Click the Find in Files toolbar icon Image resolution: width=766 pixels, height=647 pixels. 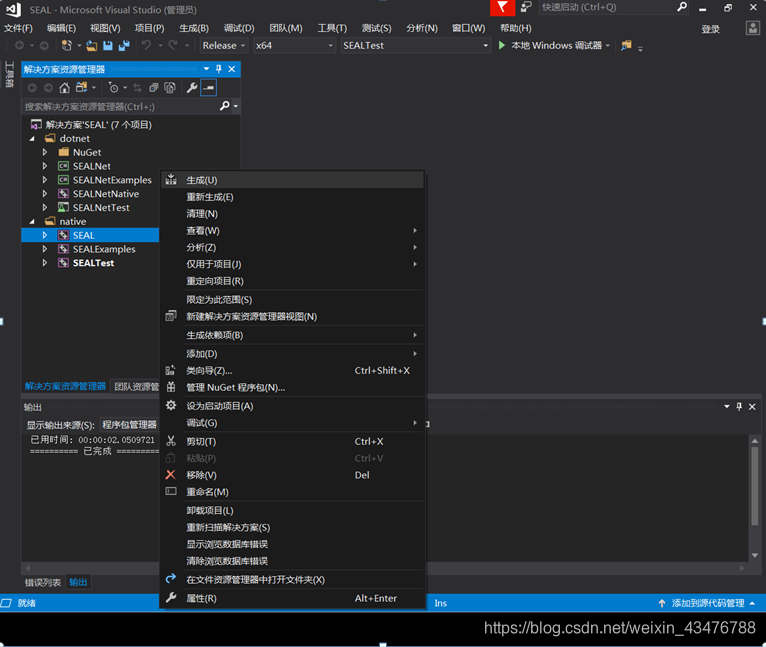pyautogui.click(x=626, y=45)
